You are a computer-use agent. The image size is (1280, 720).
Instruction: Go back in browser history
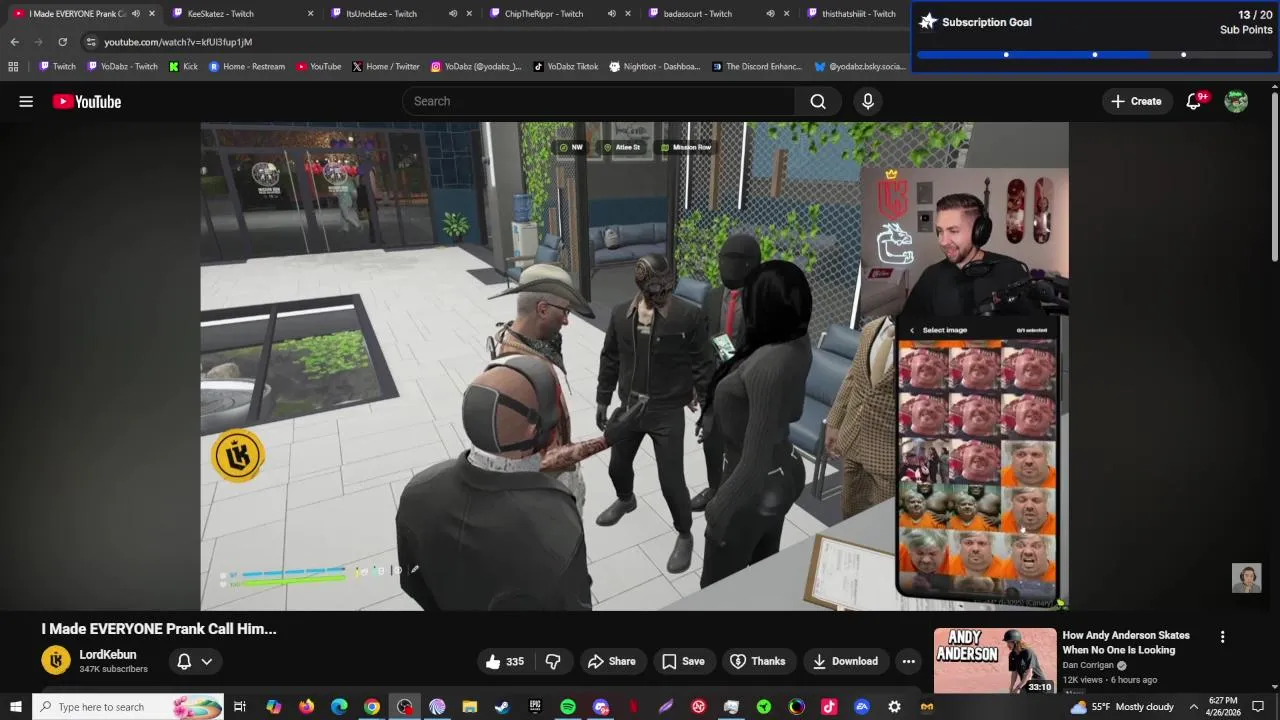coord(14,42)
